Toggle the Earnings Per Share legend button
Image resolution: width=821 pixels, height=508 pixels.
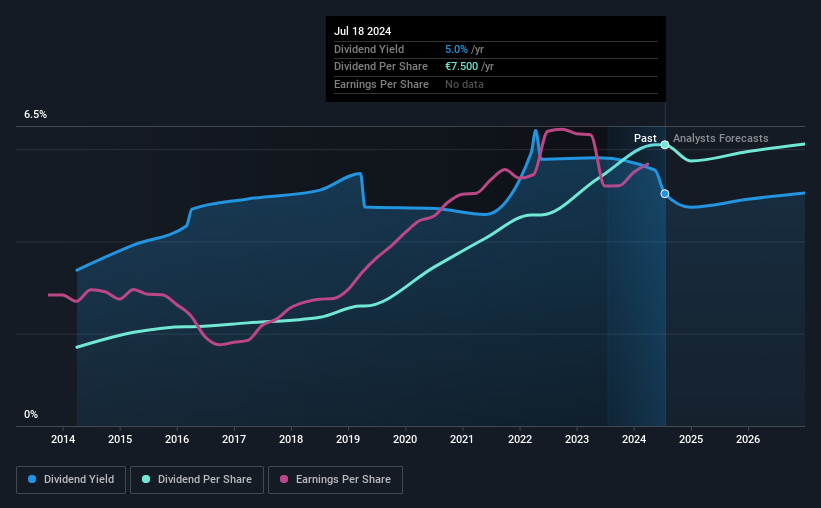[x=335, y=480]
